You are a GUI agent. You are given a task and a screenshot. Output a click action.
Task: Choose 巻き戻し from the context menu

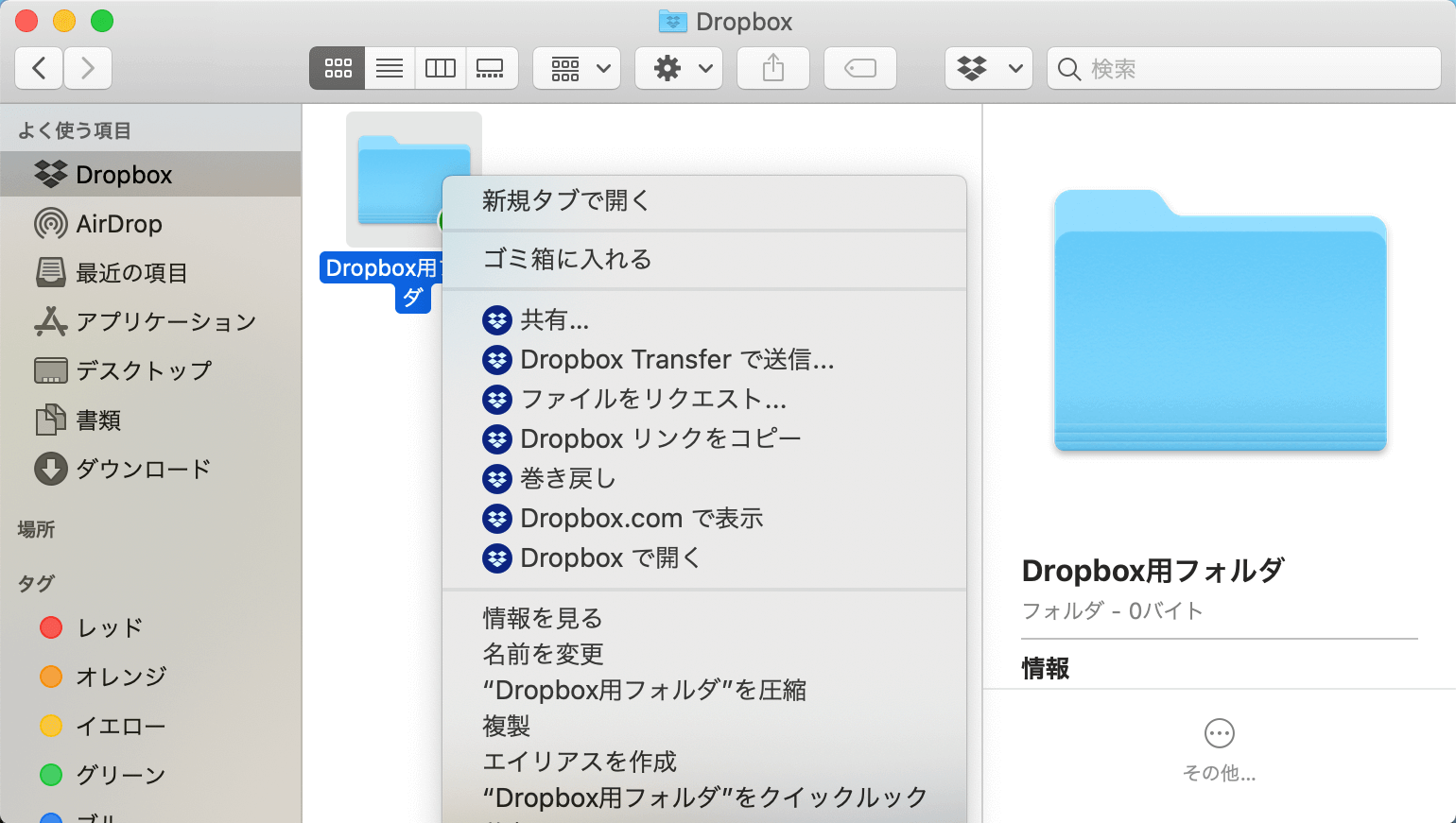point(704,479)
